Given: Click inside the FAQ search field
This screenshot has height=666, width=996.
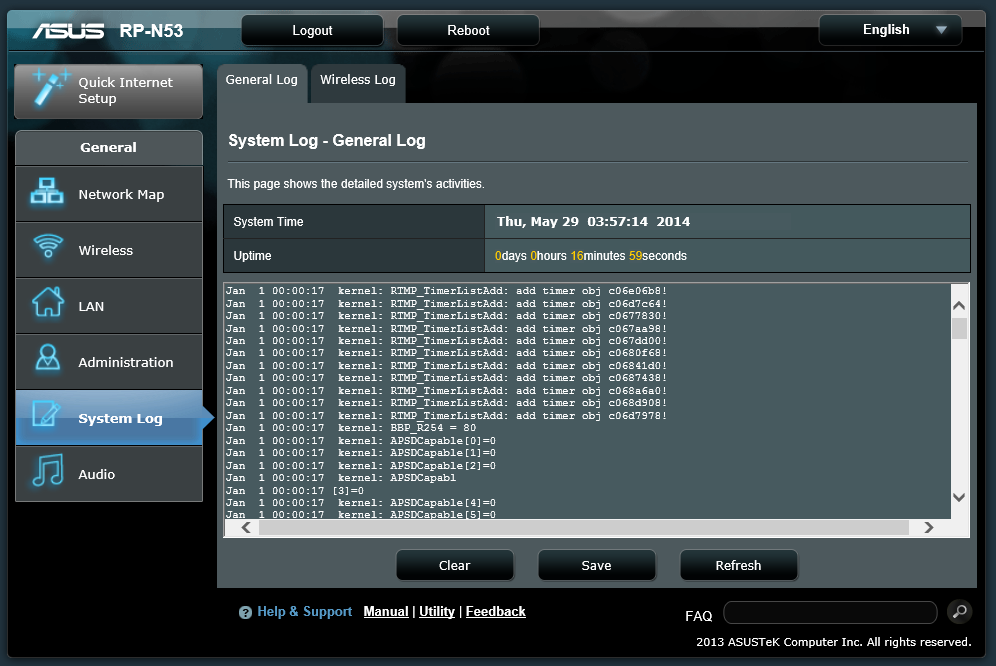Looking at the screenshot, I should (830, 613).
